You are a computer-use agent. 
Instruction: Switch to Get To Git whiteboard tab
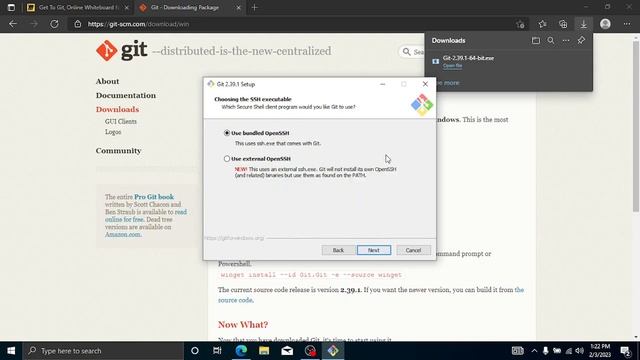point(78,7)
